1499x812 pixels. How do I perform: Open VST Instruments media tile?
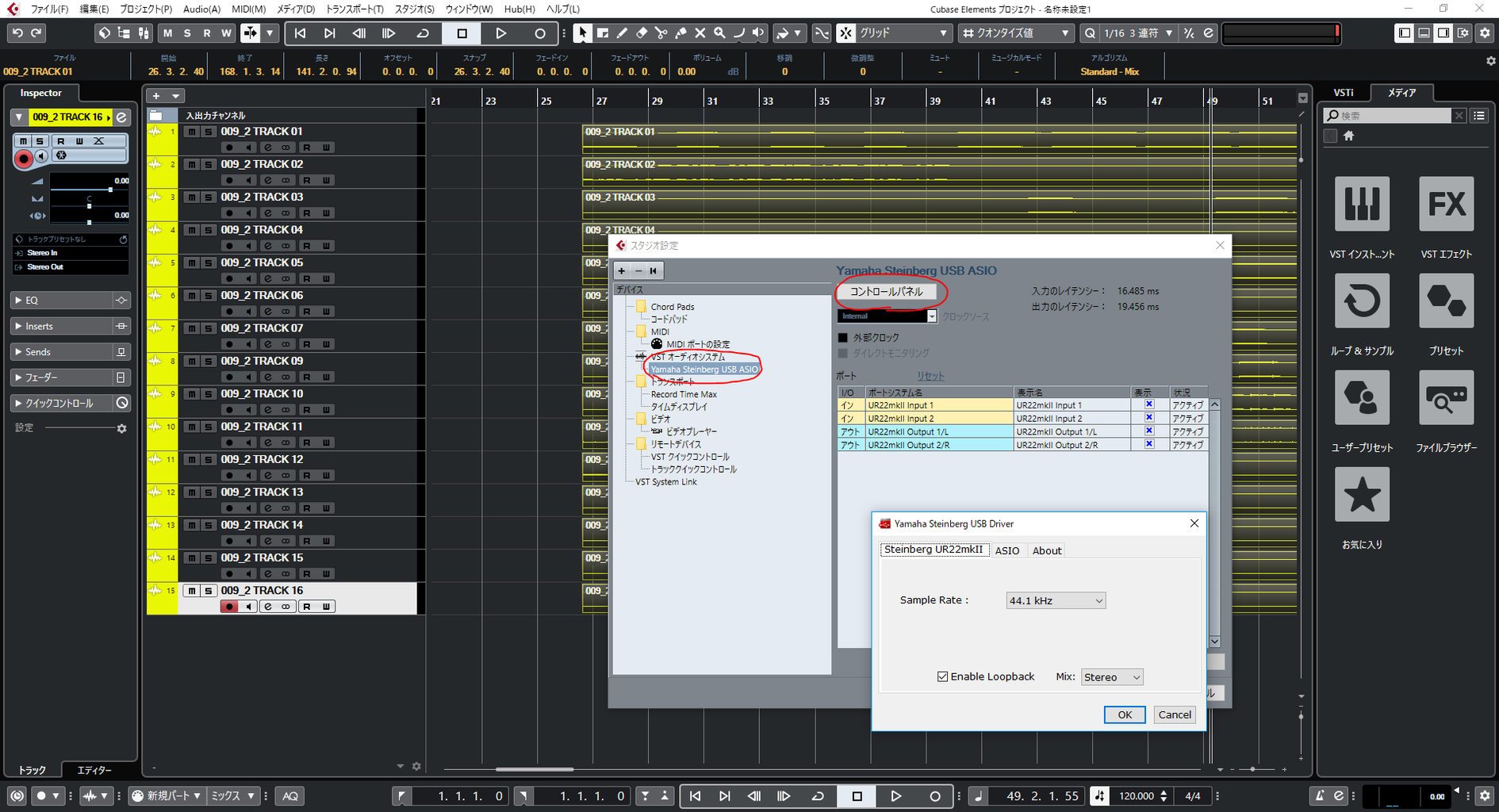pyautogui.click(x=1362, y=204)
